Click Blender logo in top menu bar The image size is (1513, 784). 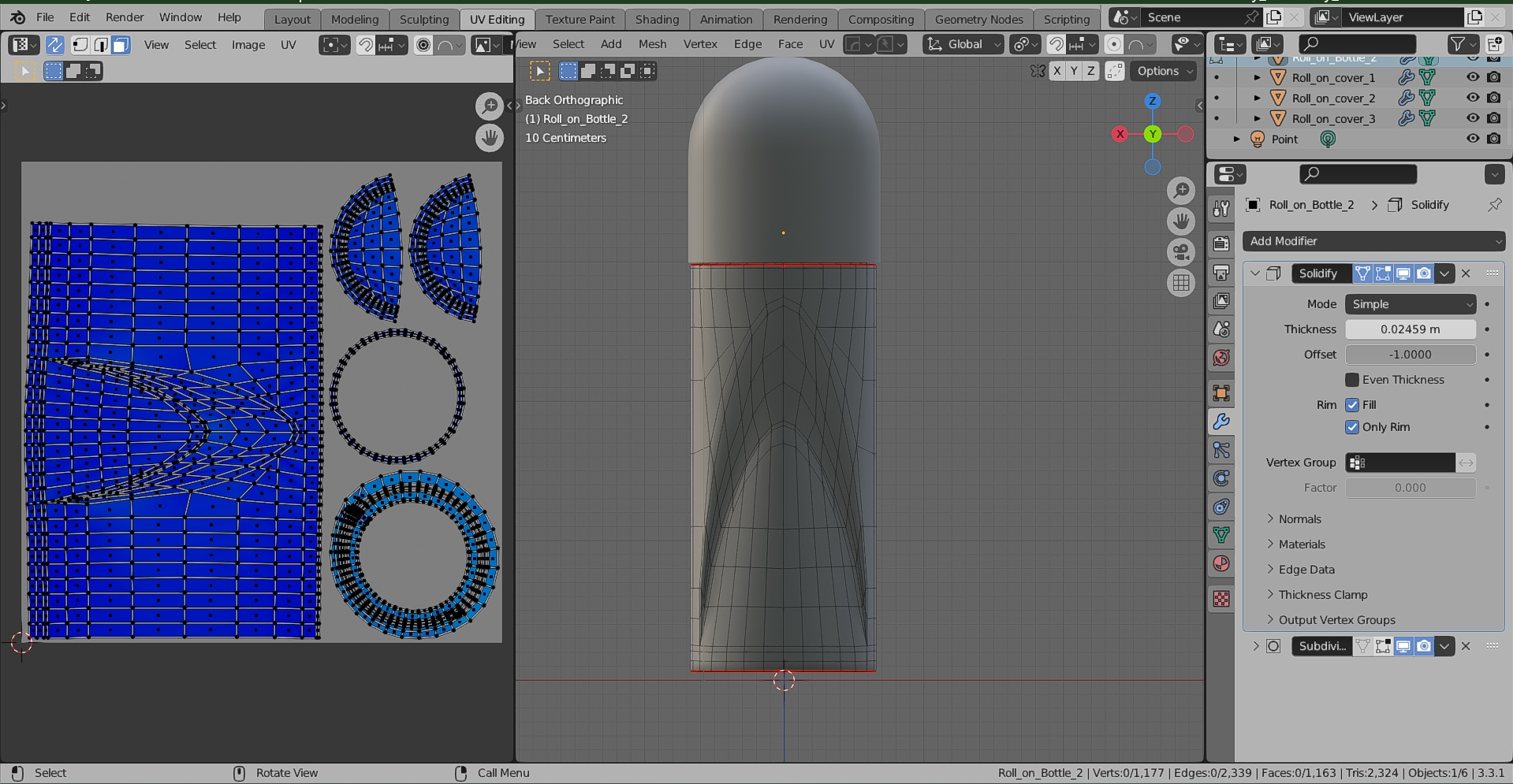click(x=17, y=17)
